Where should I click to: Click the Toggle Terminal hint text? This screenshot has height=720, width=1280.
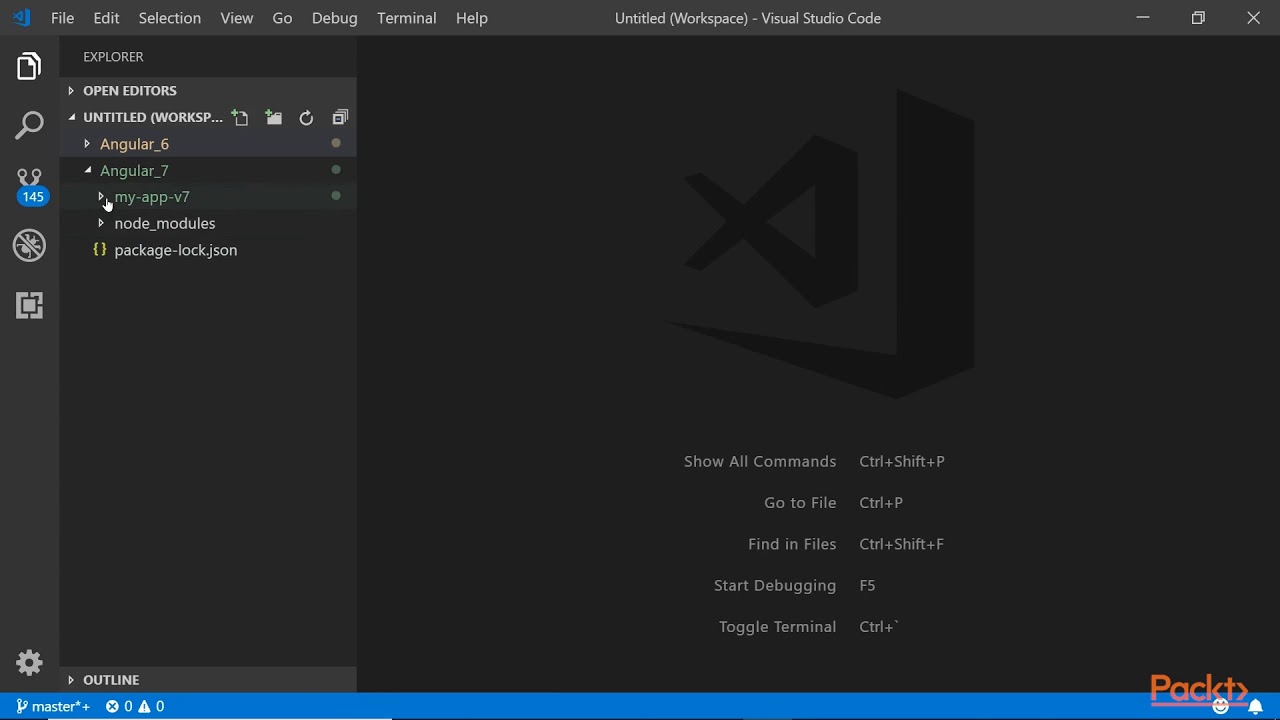pyautogui.click(x=777, y=627)
